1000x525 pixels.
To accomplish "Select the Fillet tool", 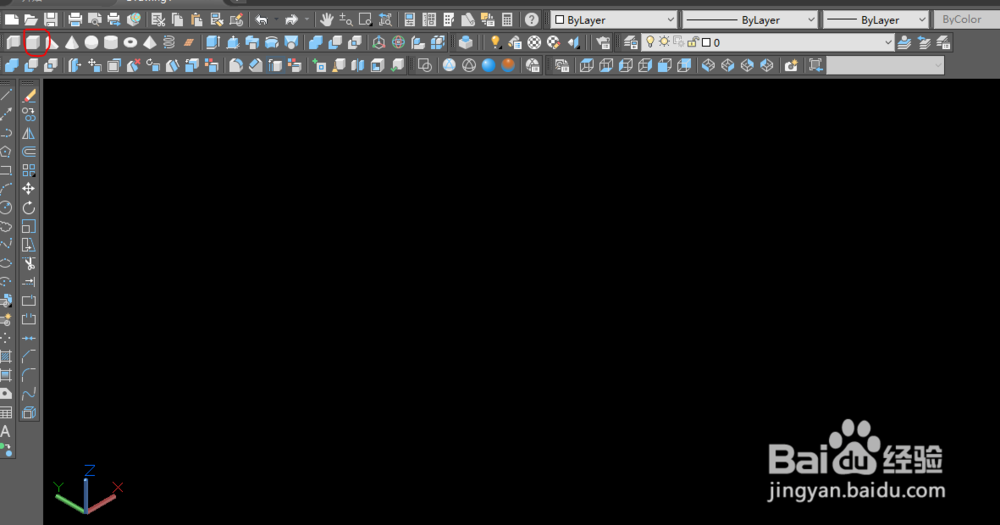I will [x=29, y=375].
